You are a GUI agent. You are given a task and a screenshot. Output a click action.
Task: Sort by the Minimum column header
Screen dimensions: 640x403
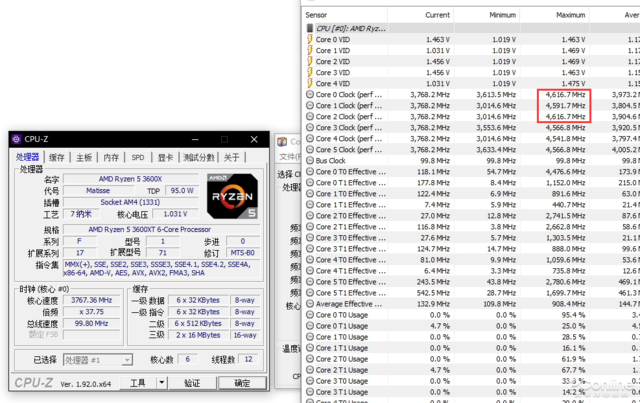487,15
